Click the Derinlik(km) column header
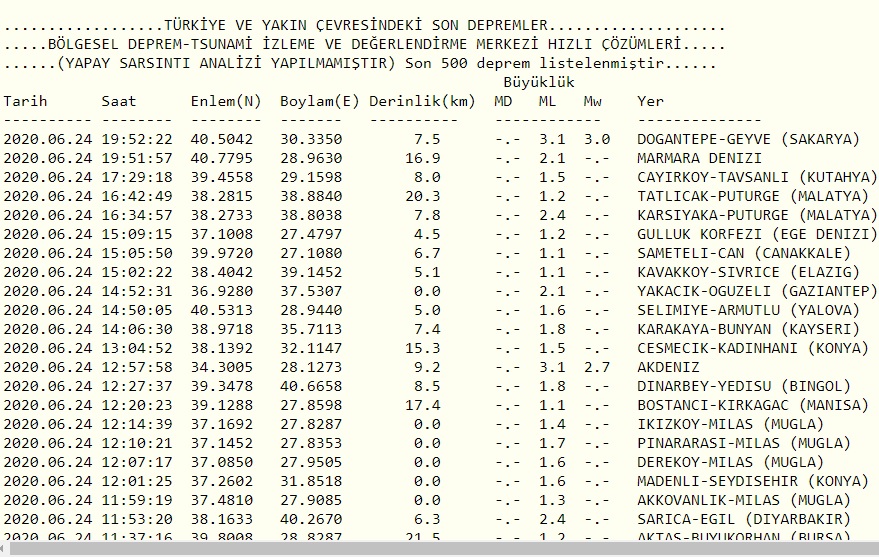This screenshot has height=557, width=879. (x=422, y=101)
